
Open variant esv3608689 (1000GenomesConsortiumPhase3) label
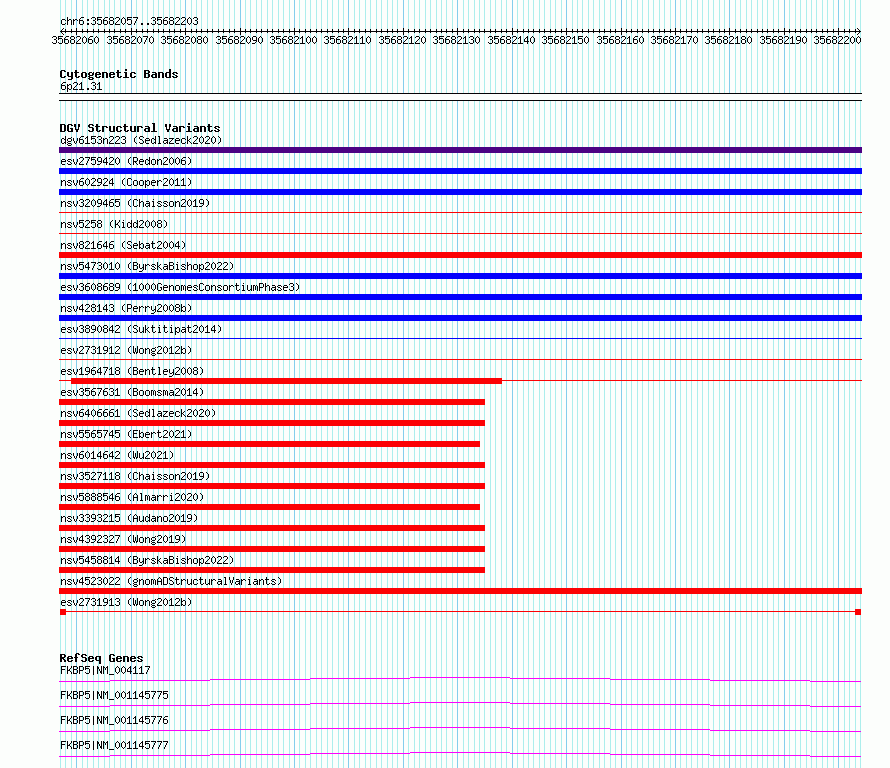180,287
